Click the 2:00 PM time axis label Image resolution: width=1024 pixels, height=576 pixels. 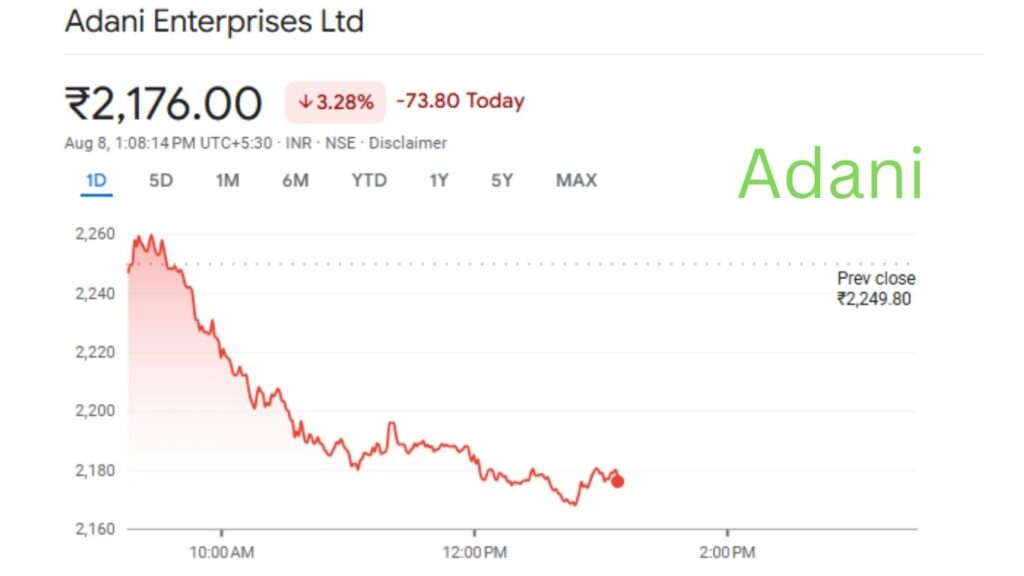[x=727, y=552]
